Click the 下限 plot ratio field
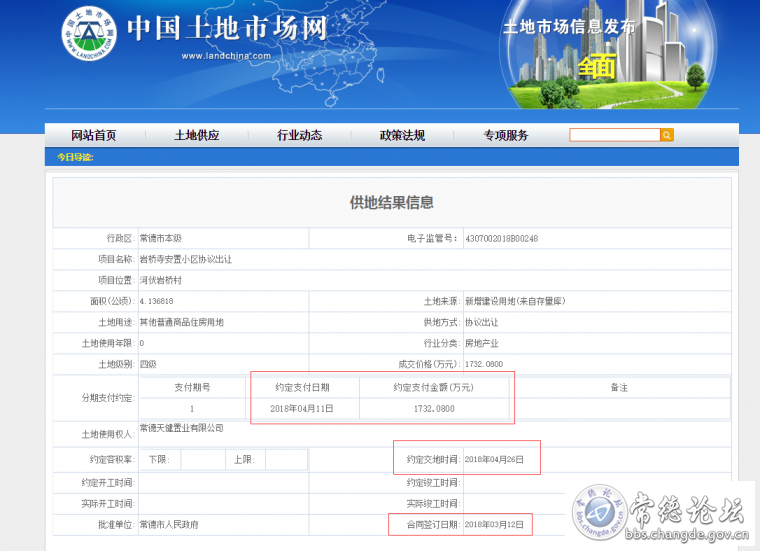Image resolution: width=760 pixels, height=551 pixels. 203,459
